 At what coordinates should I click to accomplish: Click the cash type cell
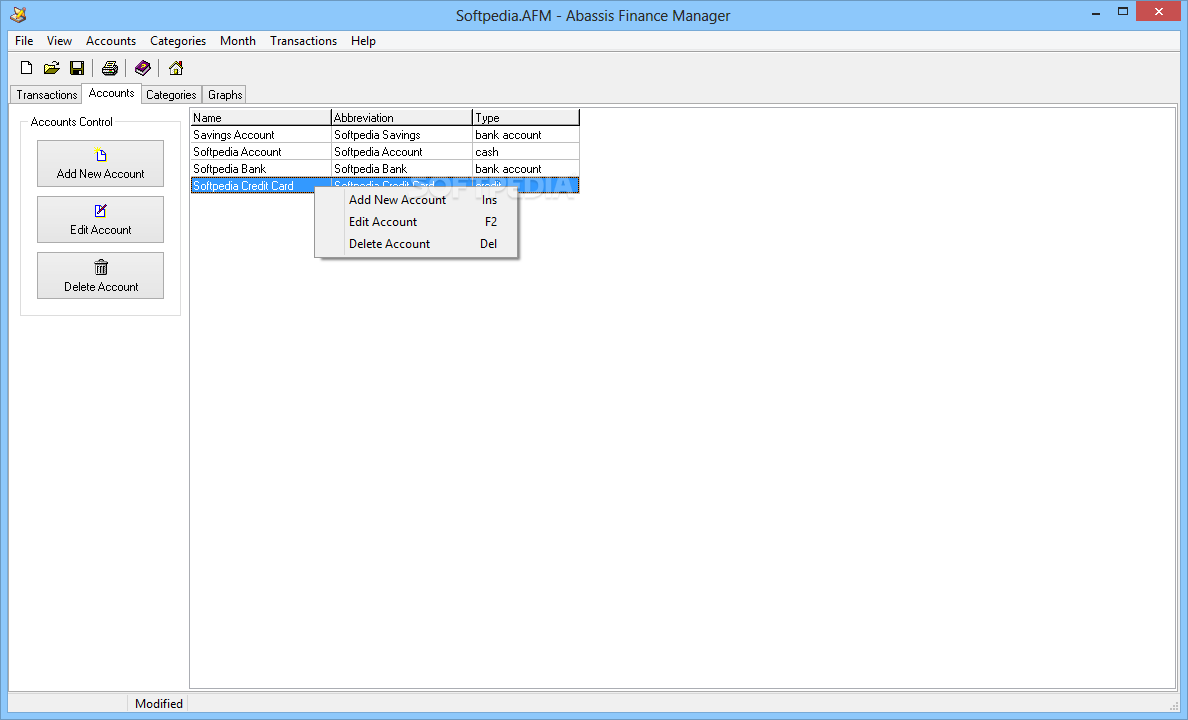pos(526,152)
